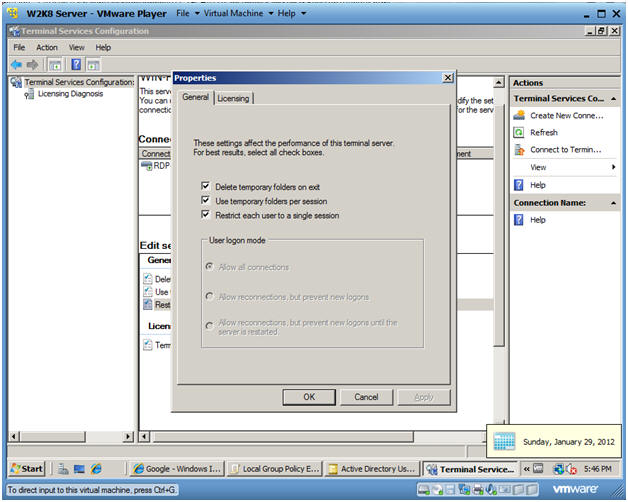Click the Show Desktop quick launch icon
This screenshot has width=628, height=502.
[x=79, y=468]
